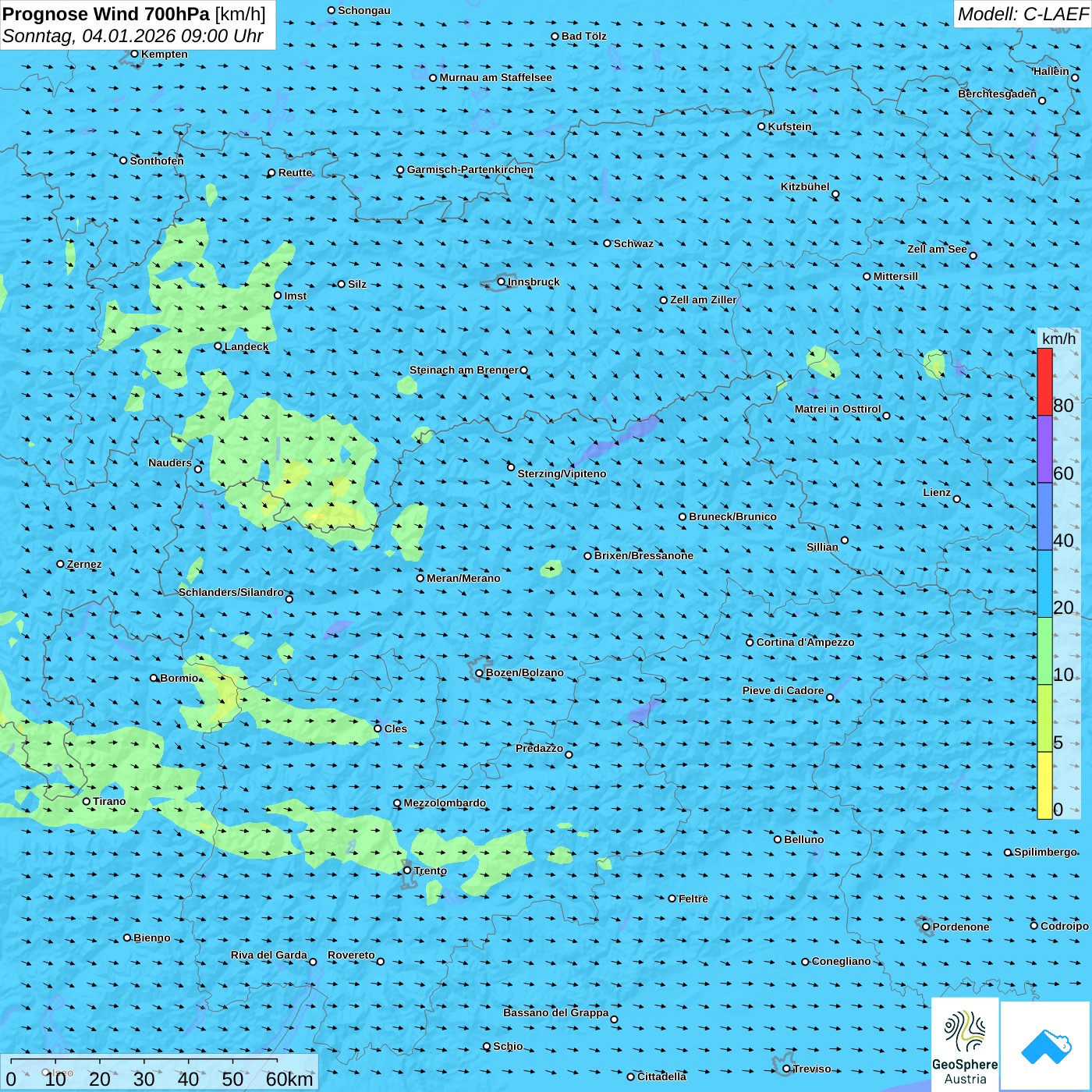Click the 'Hallein' label
The height and width of the screenshot is (1092, 1092).
pos(1051,71)
